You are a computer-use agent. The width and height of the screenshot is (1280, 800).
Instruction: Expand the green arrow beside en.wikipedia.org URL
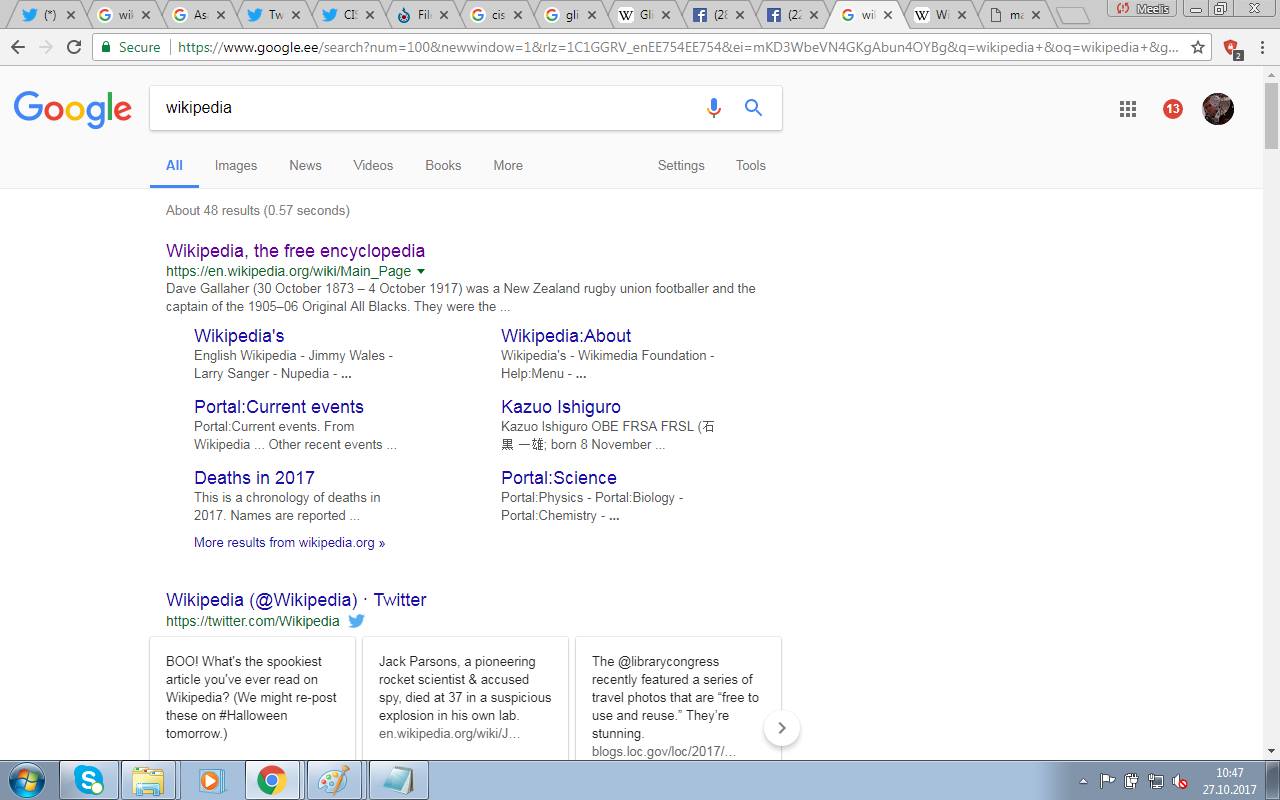pyautogui.click(x=421, y=271)
